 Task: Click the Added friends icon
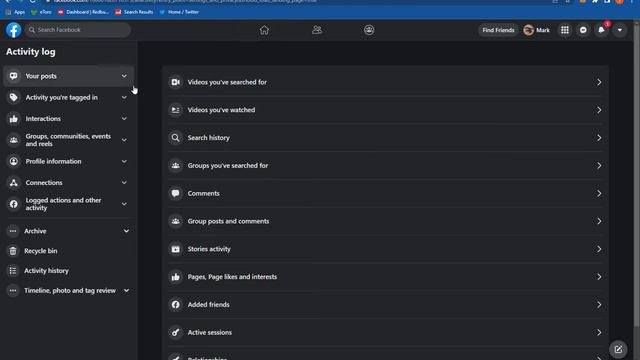tap(176, 304)
